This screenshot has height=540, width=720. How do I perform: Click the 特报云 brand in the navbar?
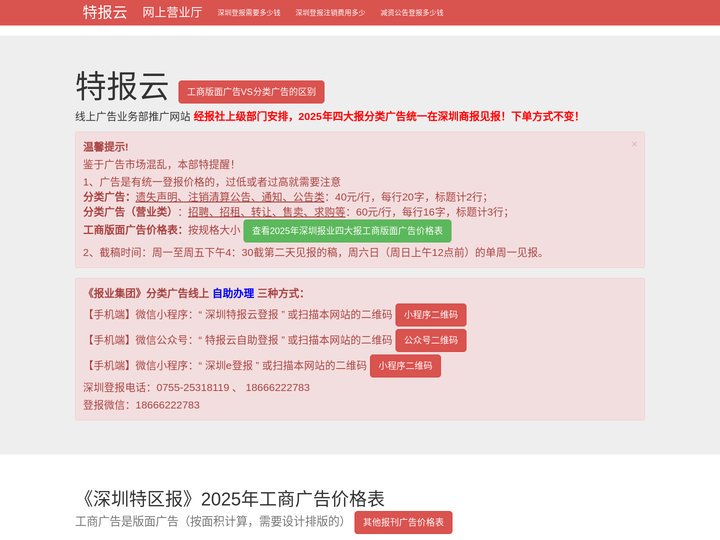[105, 12]
